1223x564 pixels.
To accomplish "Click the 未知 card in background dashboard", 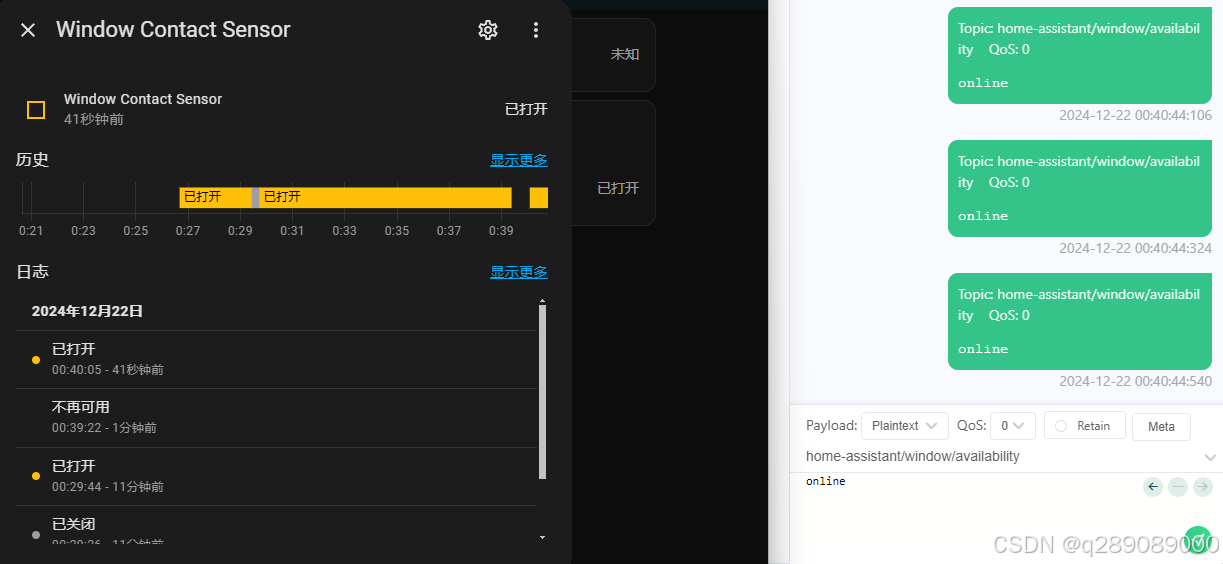I will click(x=614, y=55).
